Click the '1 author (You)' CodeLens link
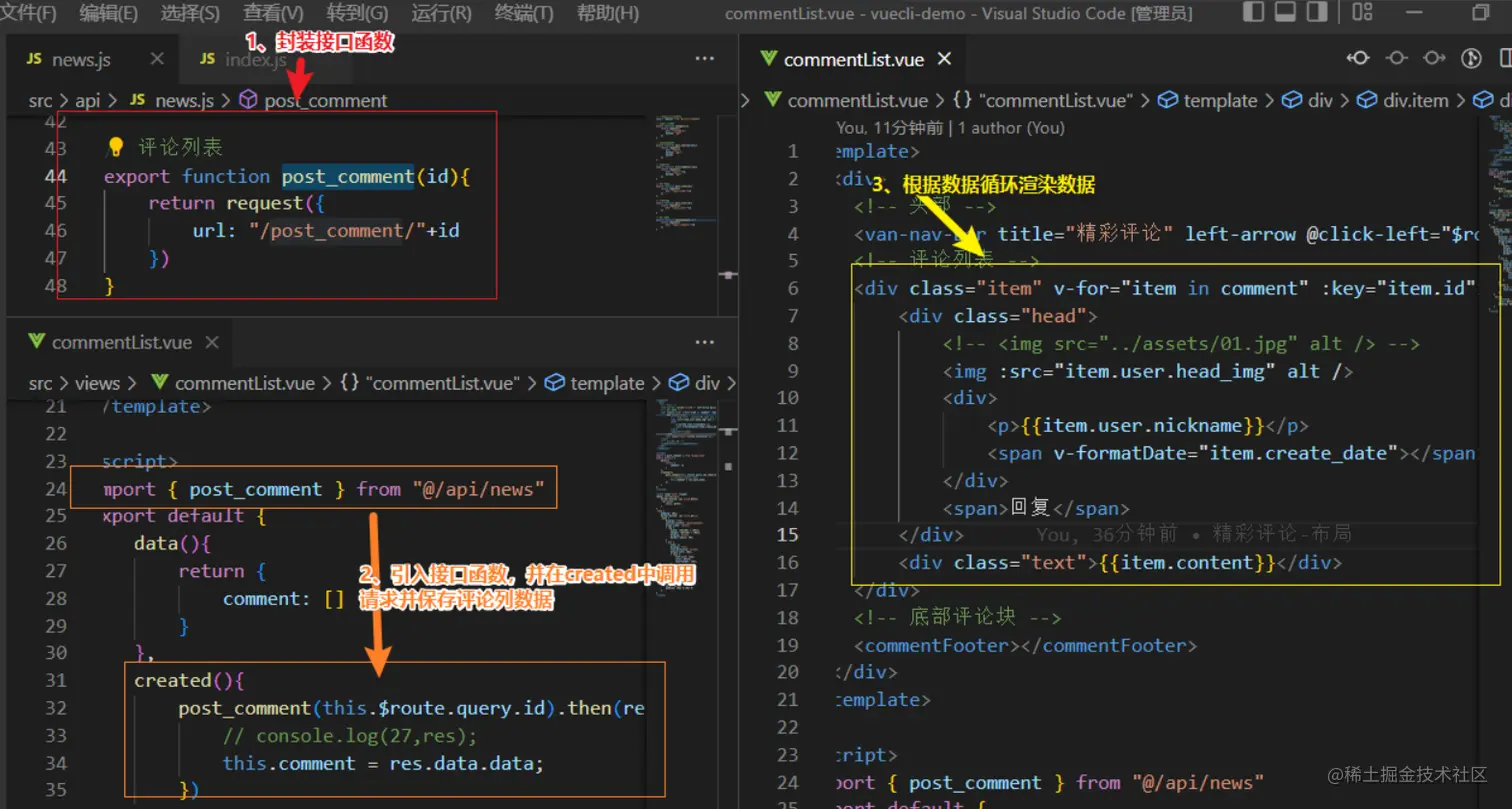Screen dimensions: 1512x809 point(1011,128)
